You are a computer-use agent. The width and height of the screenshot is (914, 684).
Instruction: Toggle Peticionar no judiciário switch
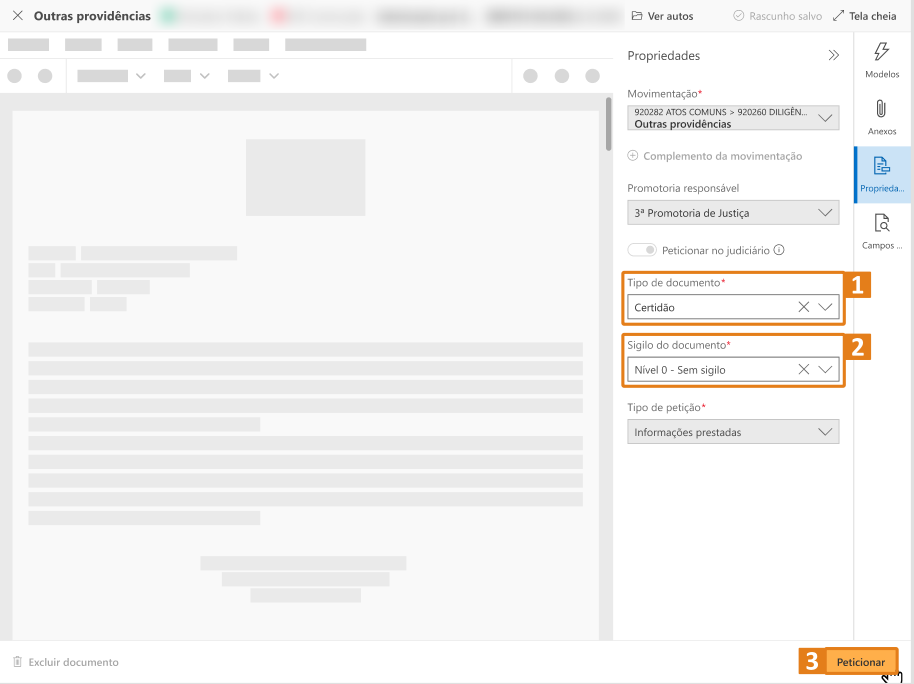coord(642,250)
